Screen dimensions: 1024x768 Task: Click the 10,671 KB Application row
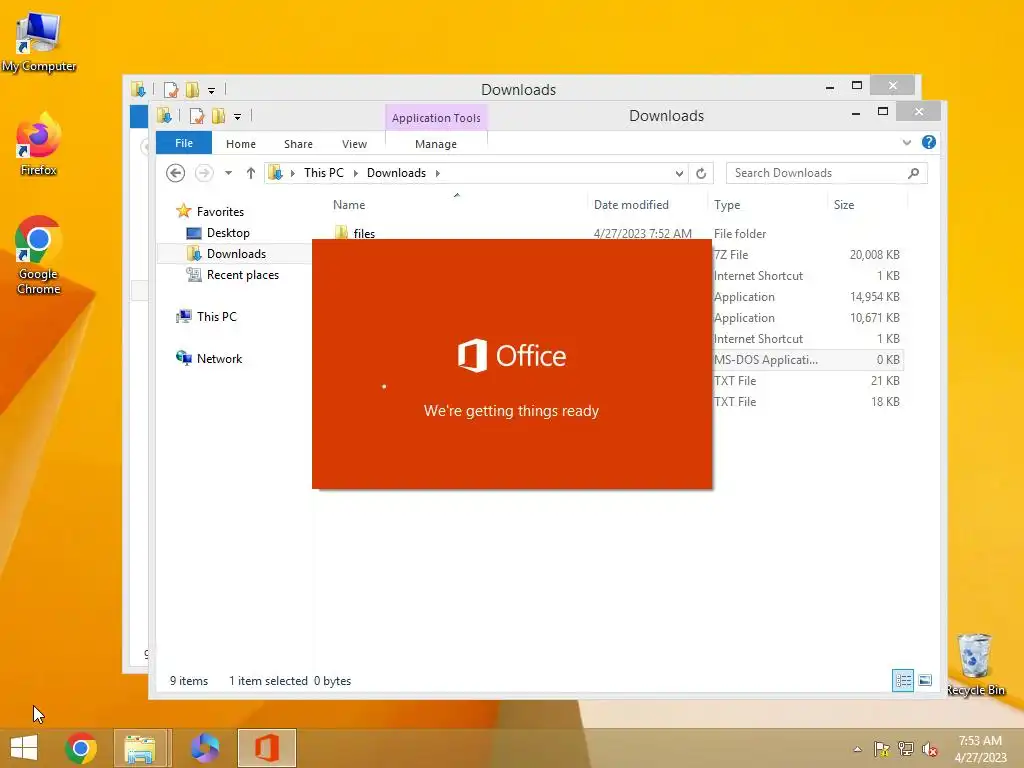pos(807,317)
